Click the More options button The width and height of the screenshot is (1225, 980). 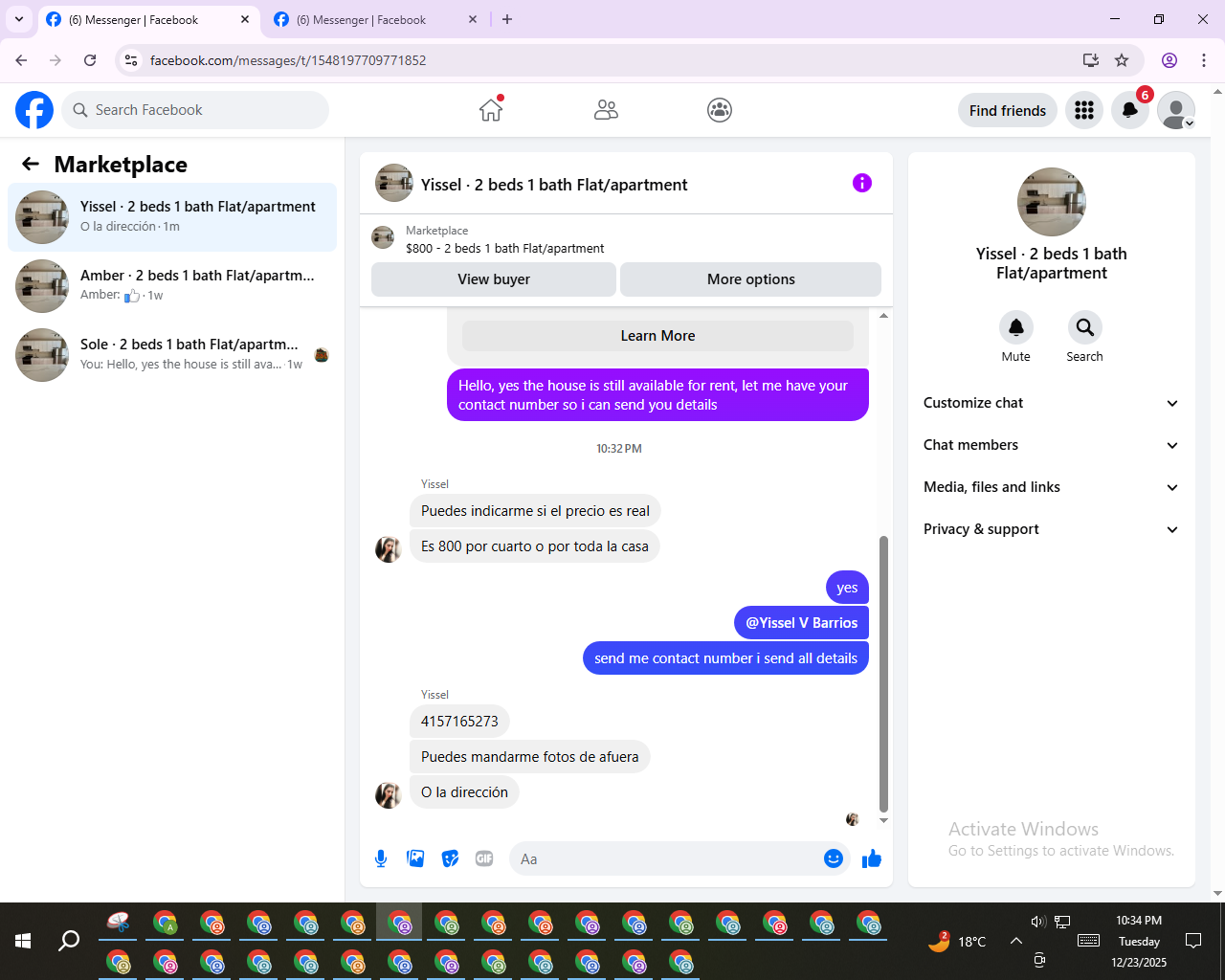click(x=751, y=279)
